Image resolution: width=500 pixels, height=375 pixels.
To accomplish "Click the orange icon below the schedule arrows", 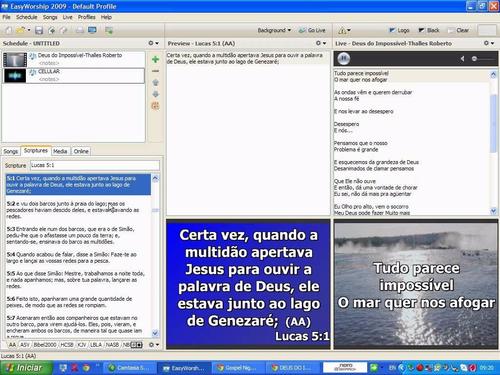I will tap(155, 106).
